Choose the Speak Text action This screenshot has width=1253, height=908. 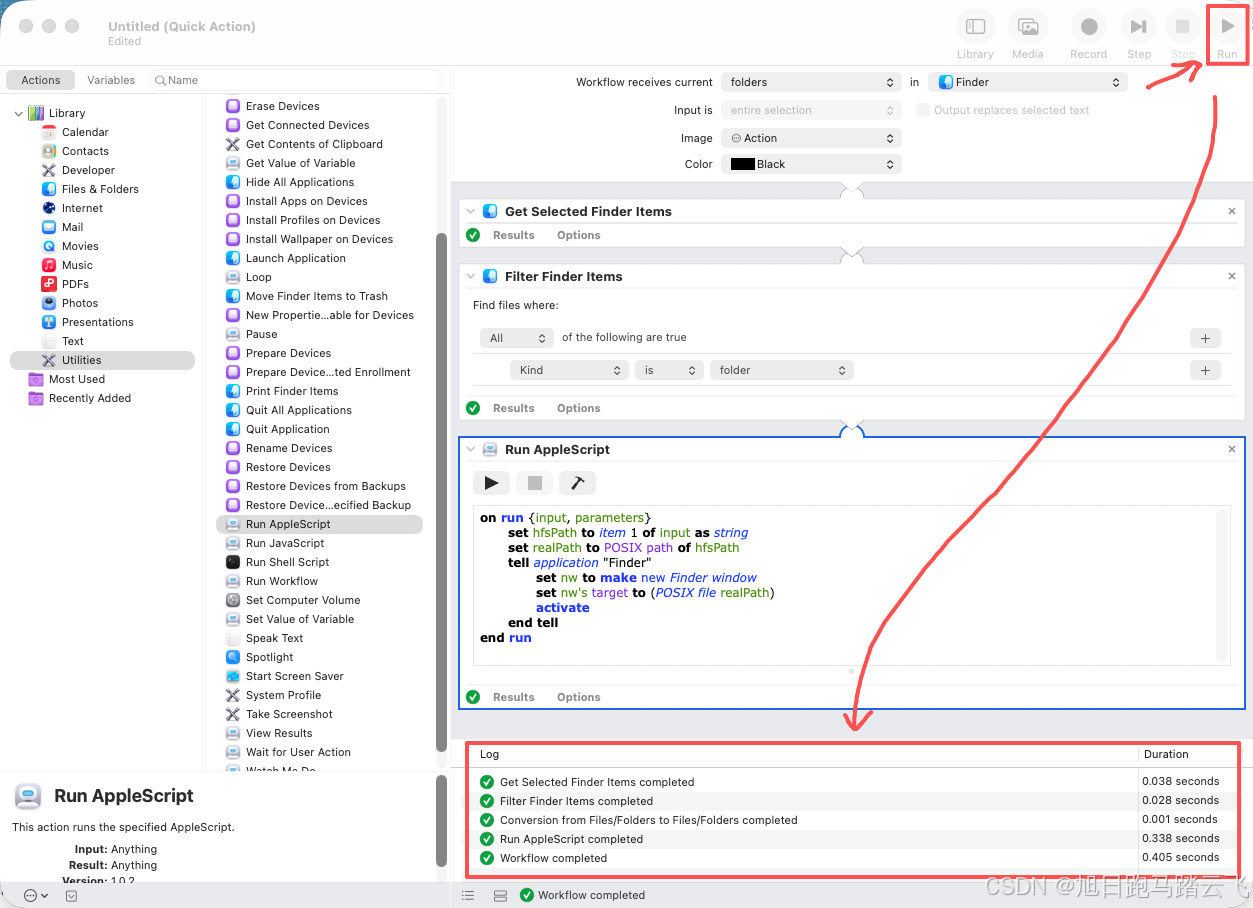coord(274,638)
